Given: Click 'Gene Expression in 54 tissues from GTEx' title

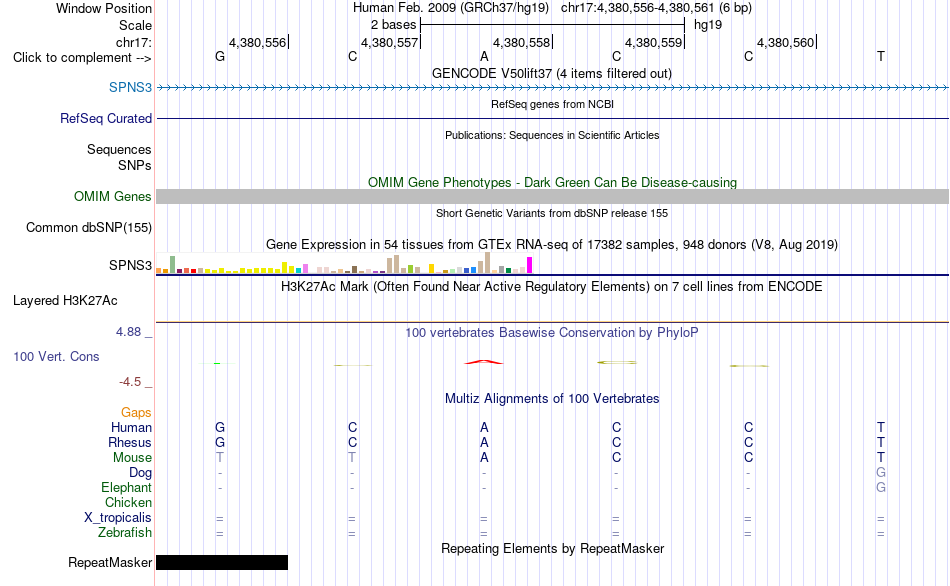Looking at the screenshot, I should coord(552,245).
